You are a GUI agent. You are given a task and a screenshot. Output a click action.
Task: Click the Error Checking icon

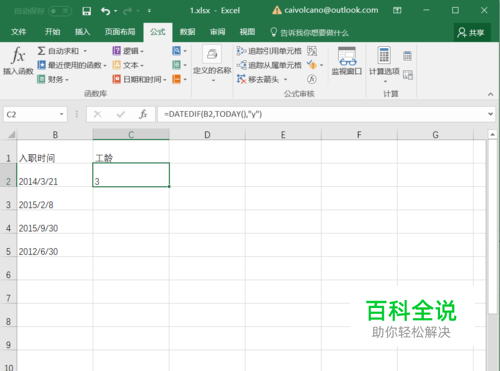click(312, 65)
